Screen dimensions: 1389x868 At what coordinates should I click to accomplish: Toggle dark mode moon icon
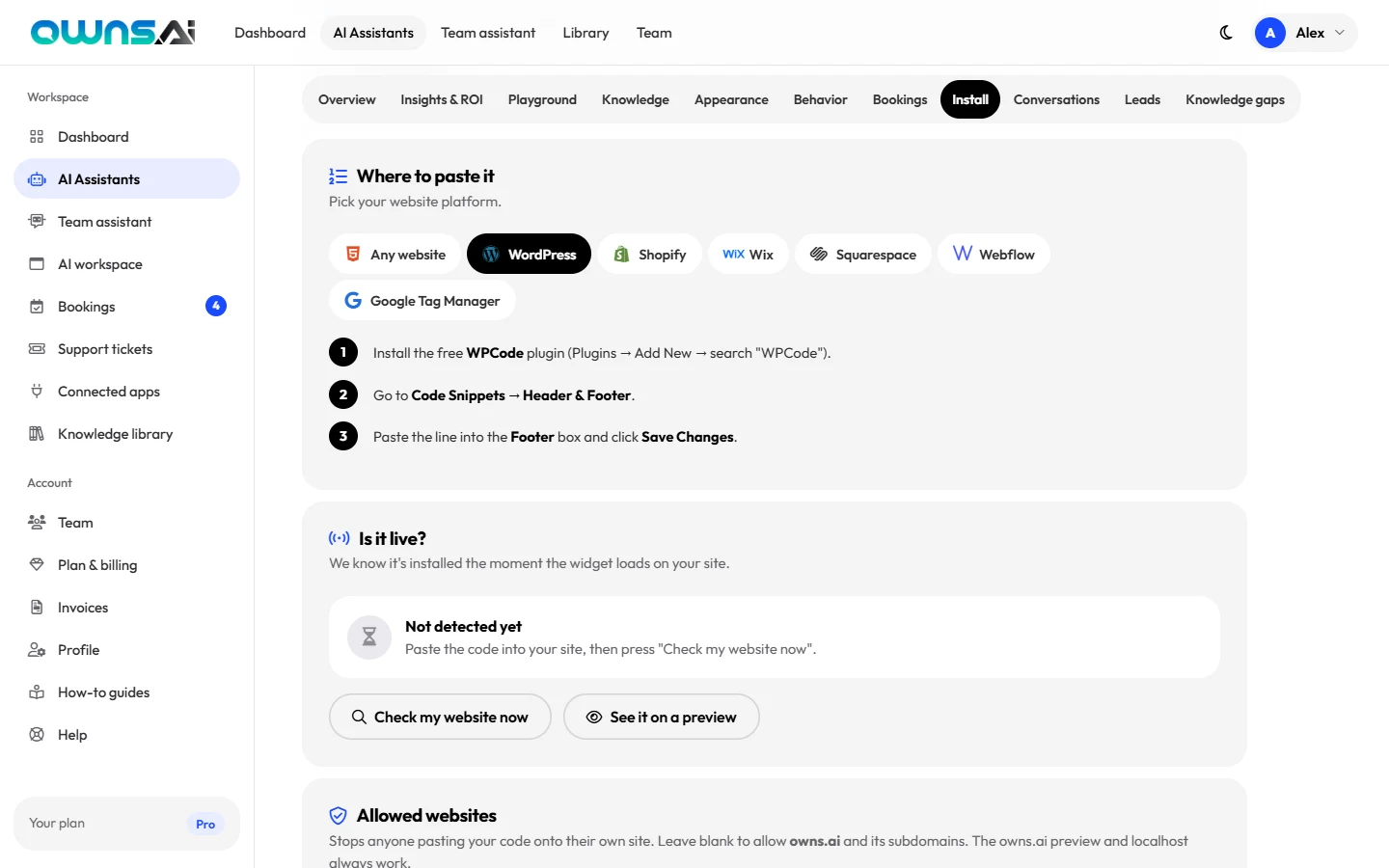tap(1226, 33)
